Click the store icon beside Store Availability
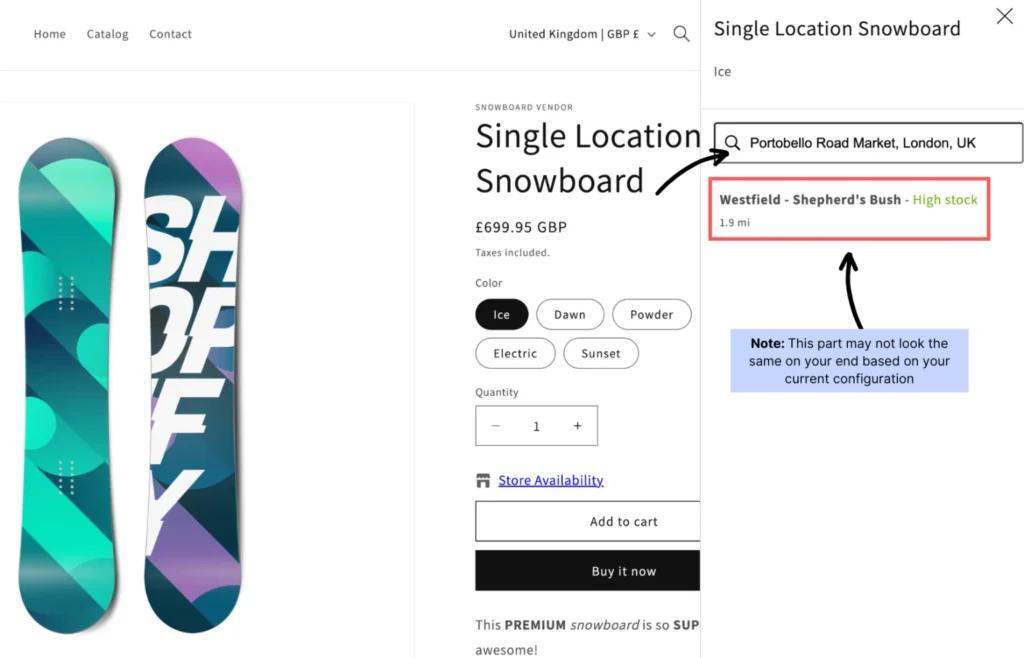The width and height of the screenshot is (1024, 658). [x=484, y=481]
